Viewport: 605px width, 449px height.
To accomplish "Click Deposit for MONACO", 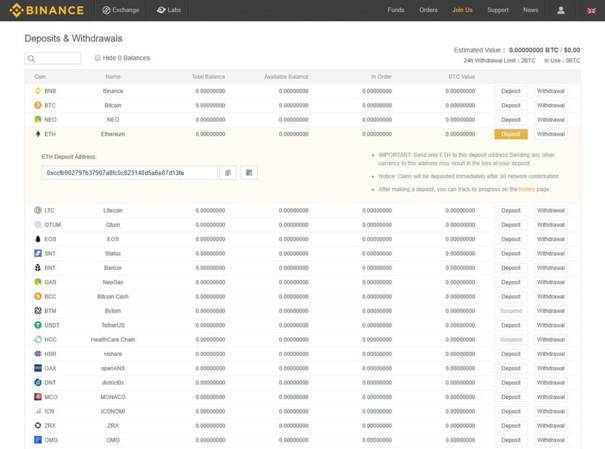I will click(x=511, y=397).
